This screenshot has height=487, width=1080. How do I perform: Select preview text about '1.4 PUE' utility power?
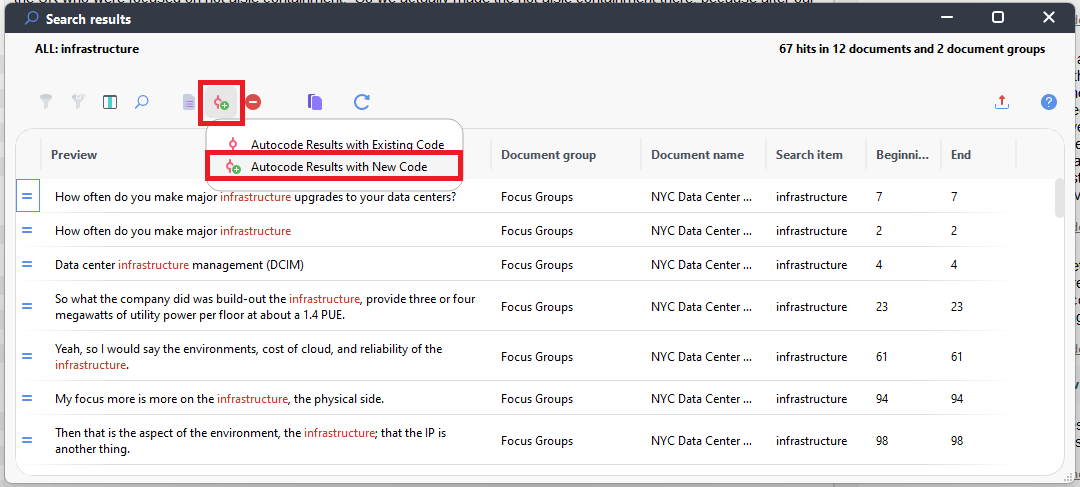point(265,307)
